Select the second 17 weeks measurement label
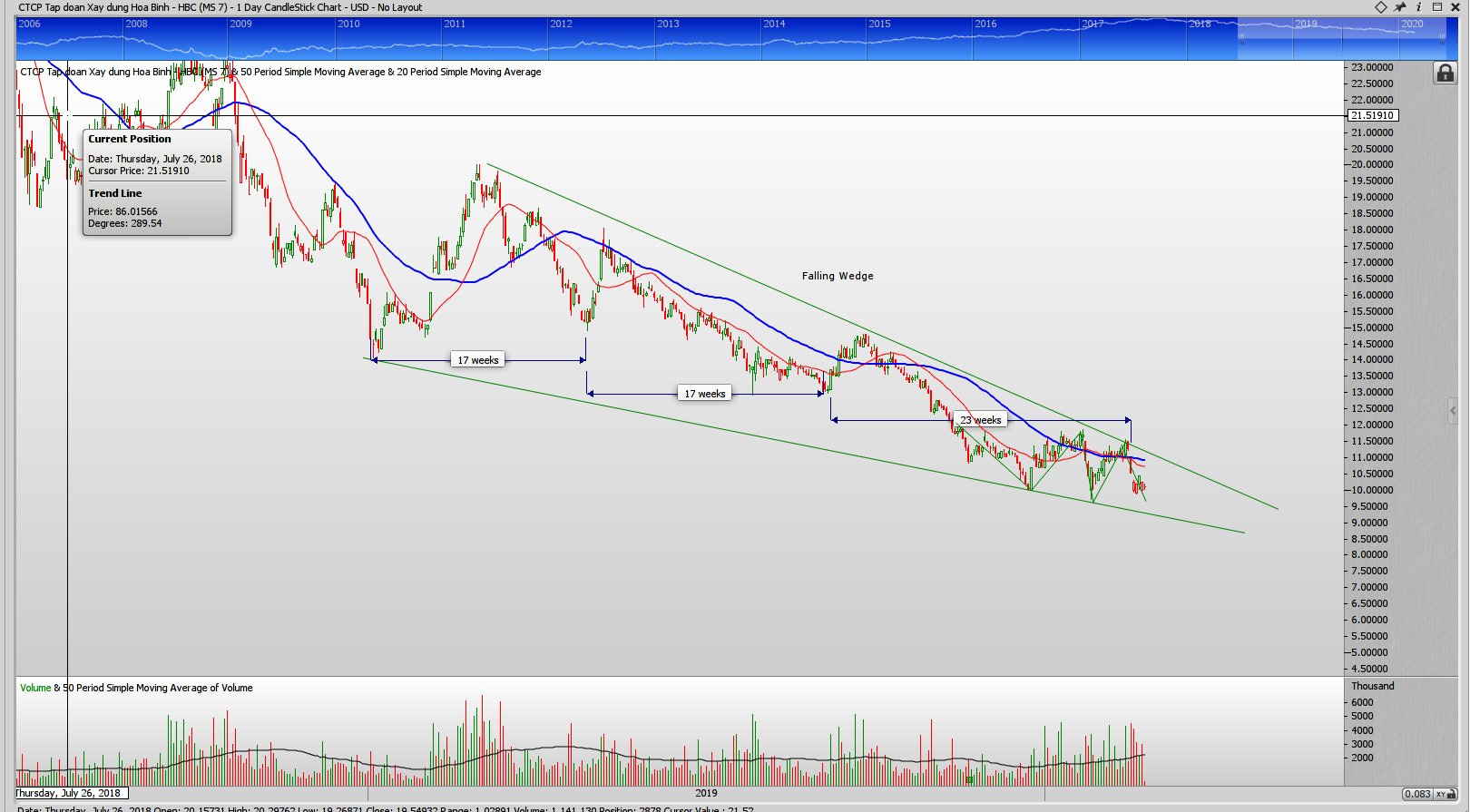This screenshot has width=1470, height=812. [704, 394]
